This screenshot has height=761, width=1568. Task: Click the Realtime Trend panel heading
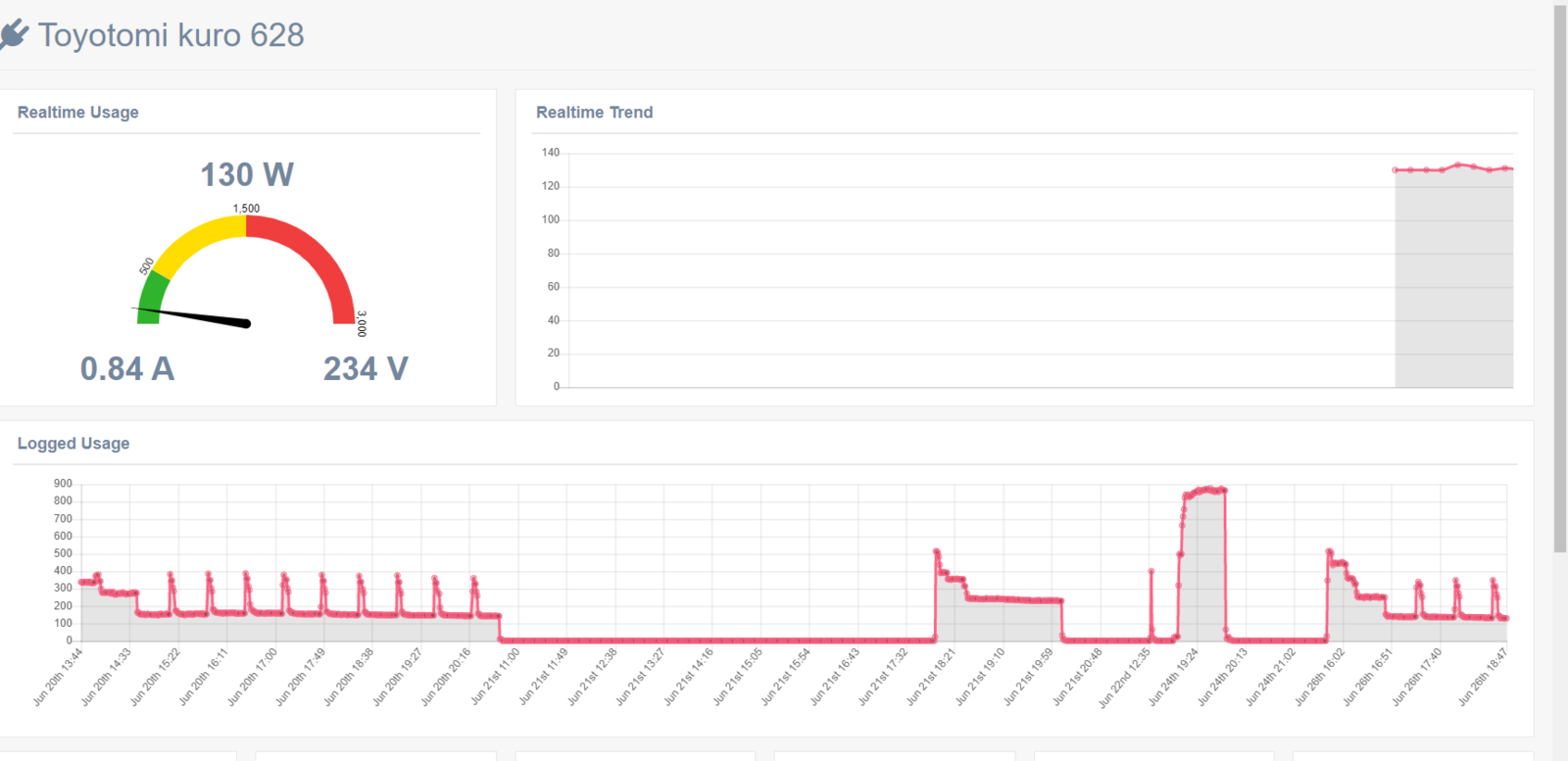point(594,113)
